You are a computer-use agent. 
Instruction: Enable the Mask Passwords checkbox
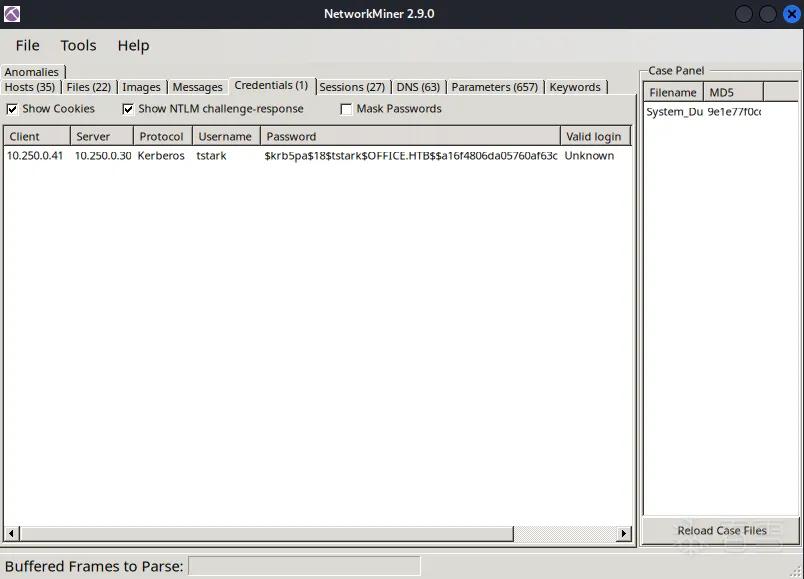[347, 109]
